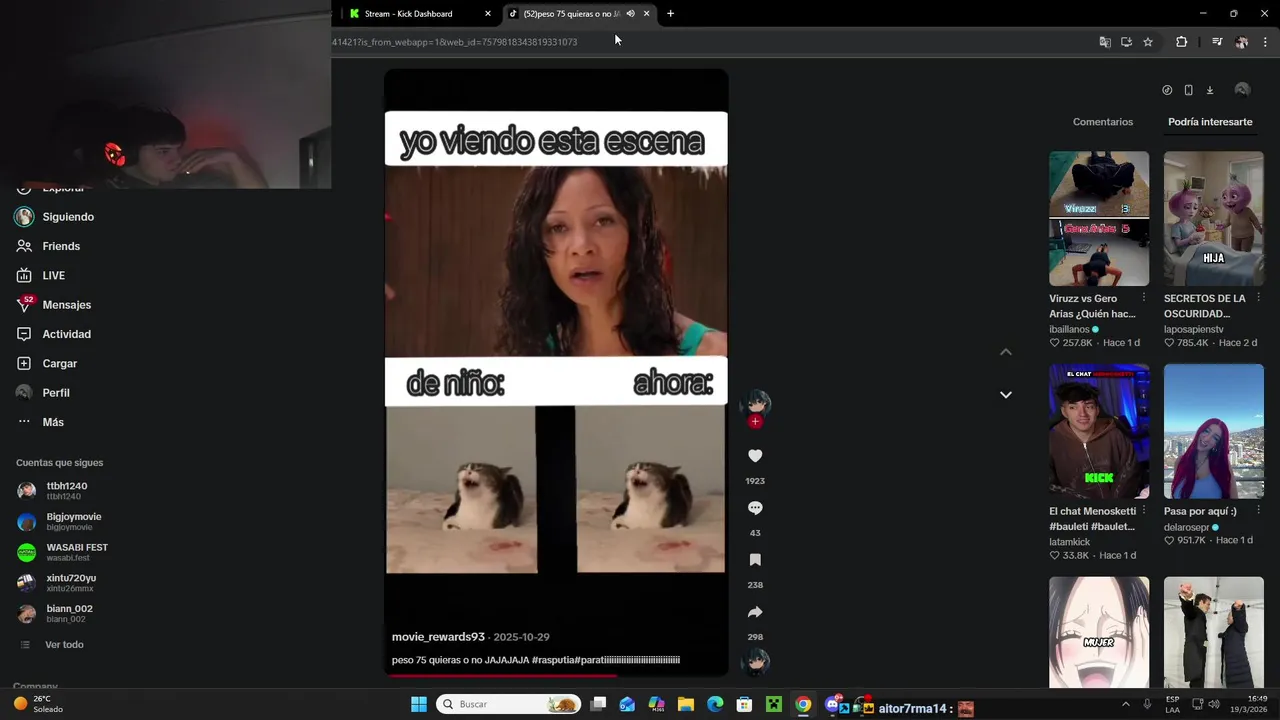Open Chrome three-dot menu
Image resolution: width=1280 pixels, height=720 pixels.
point(1266,42)
